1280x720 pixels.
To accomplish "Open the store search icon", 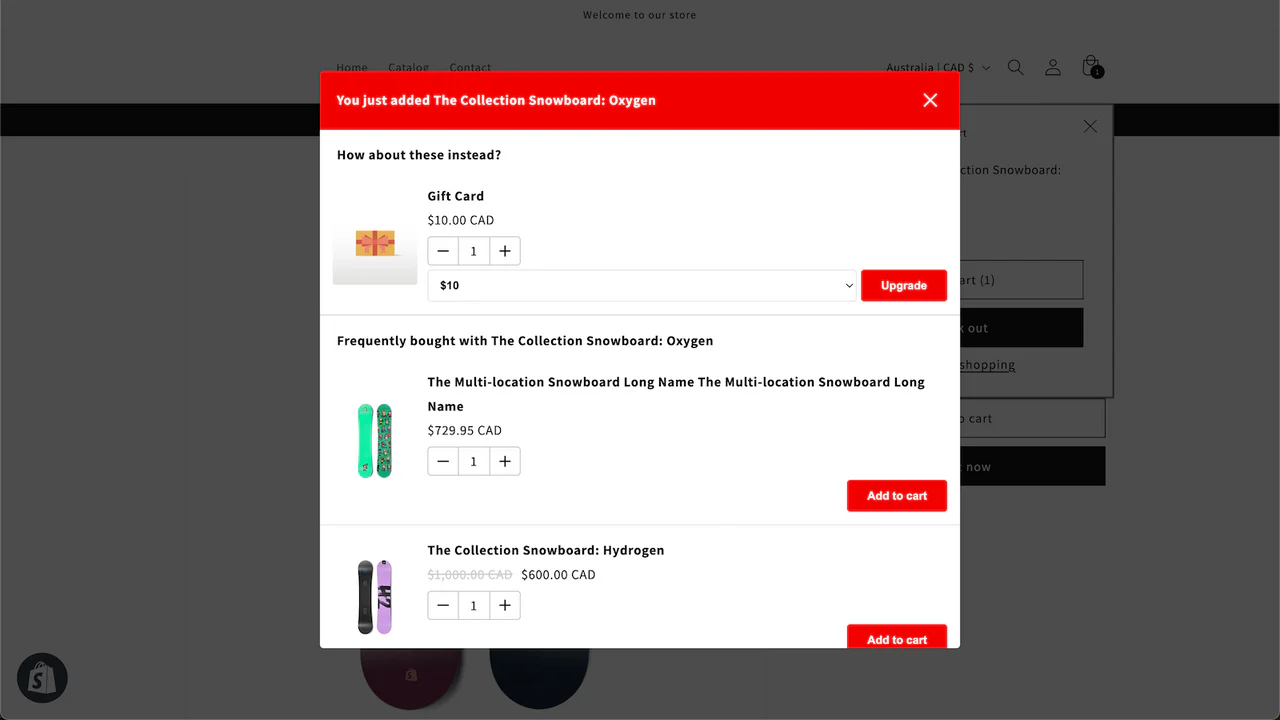I will [1015, 67].
